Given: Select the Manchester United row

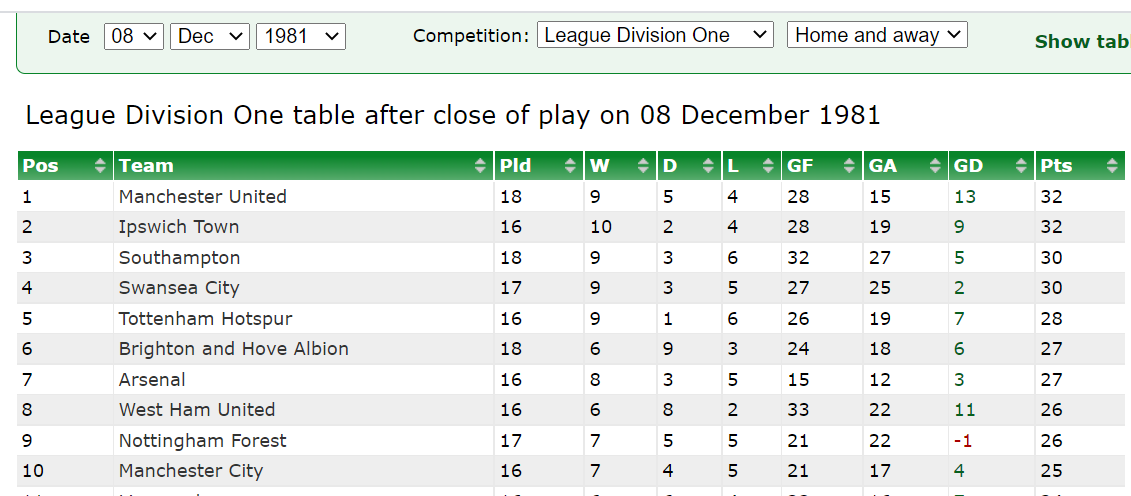Looking at the screenshot, I should click(571, 196).
